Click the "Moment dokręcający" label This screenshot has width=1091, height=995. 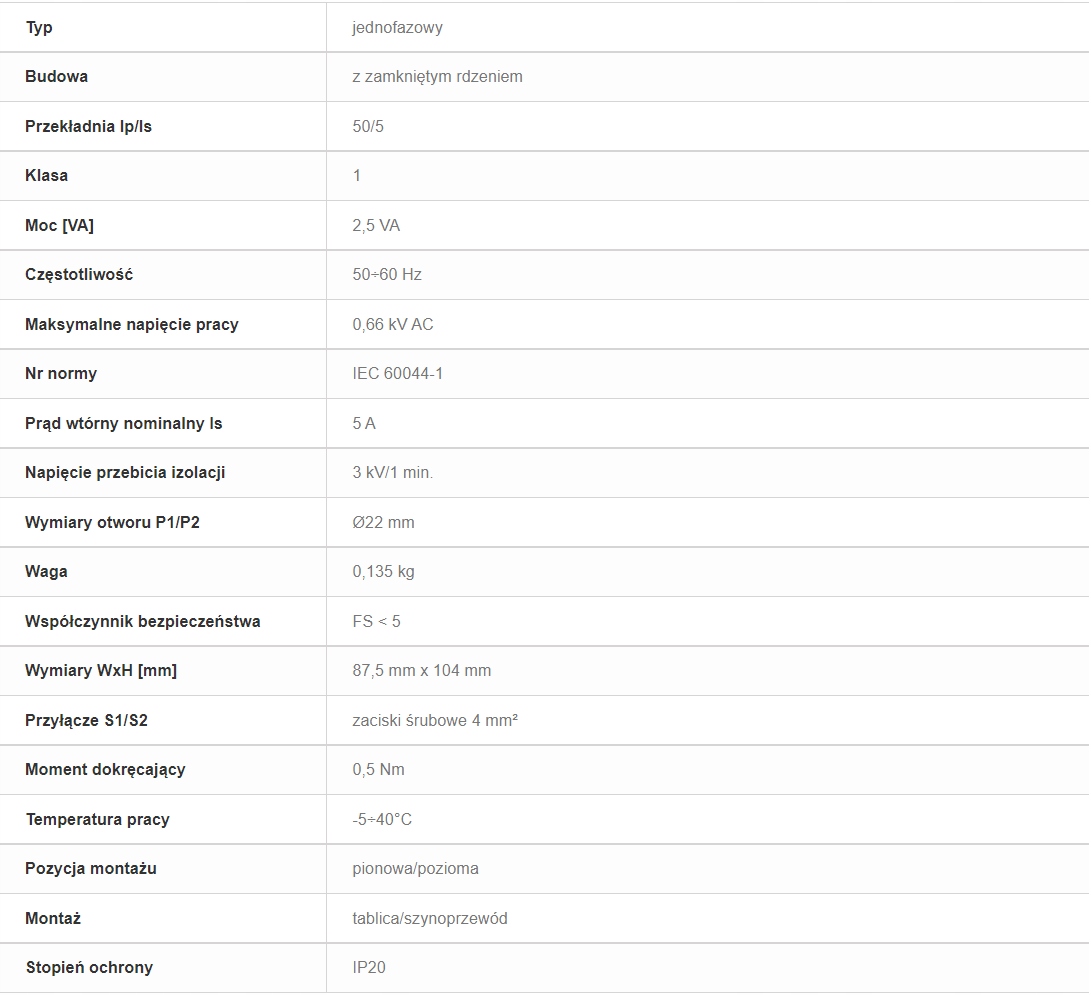[105, 769]
